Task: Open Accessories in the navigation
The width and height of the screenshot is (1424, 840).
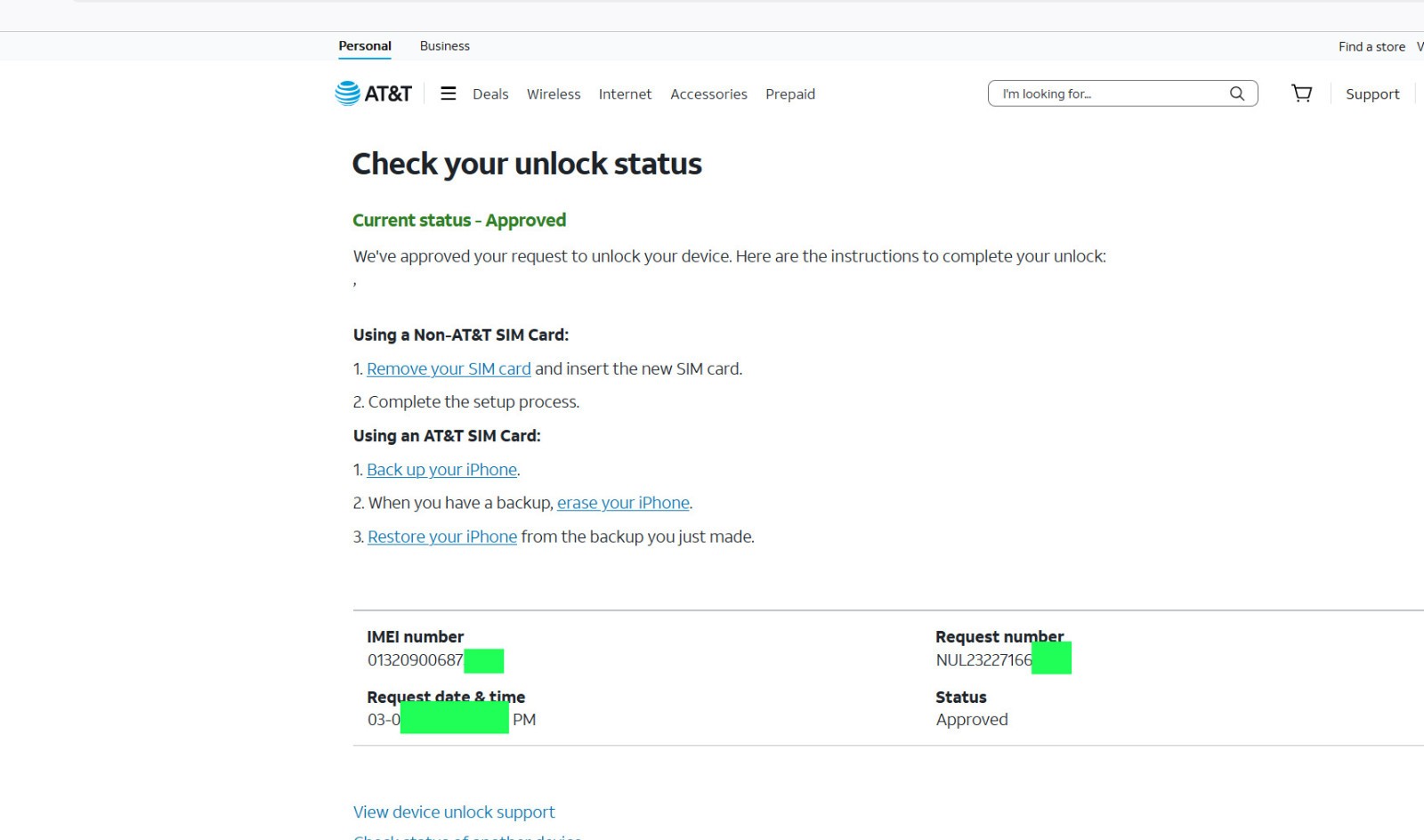Action: click(708, 94)
